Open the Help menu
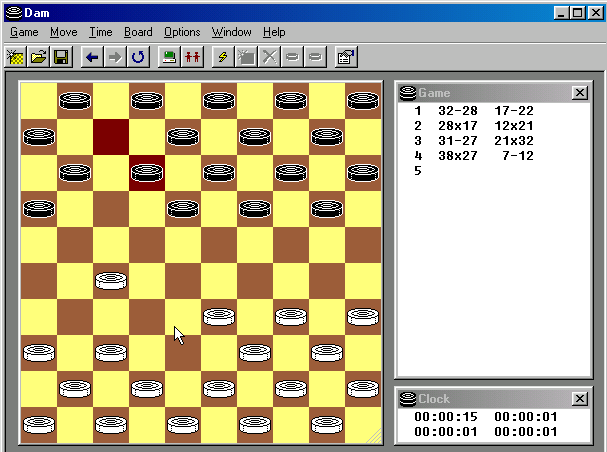 (x=274, y=32)
